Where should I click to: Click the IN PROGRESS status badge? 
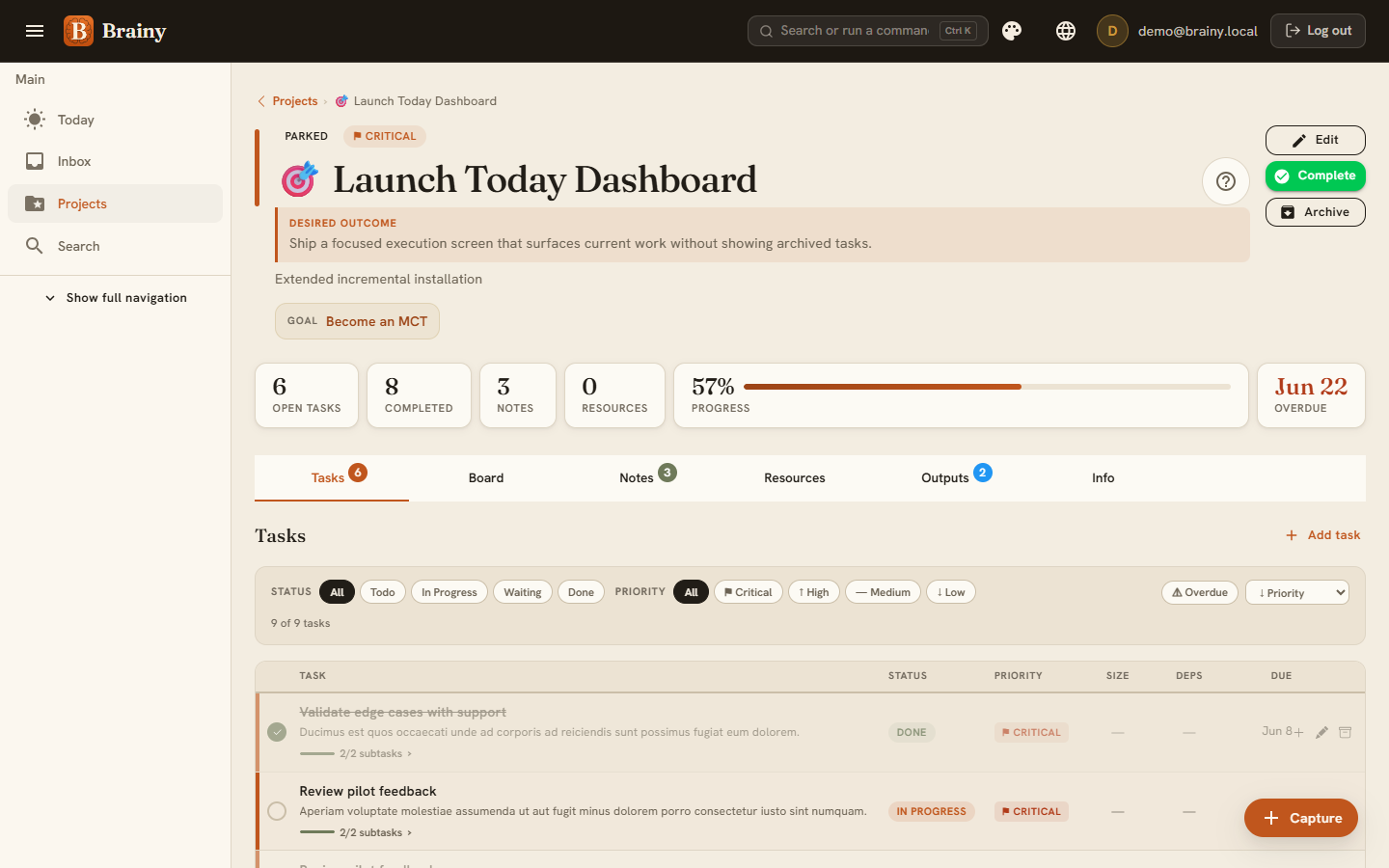(932, 811)
